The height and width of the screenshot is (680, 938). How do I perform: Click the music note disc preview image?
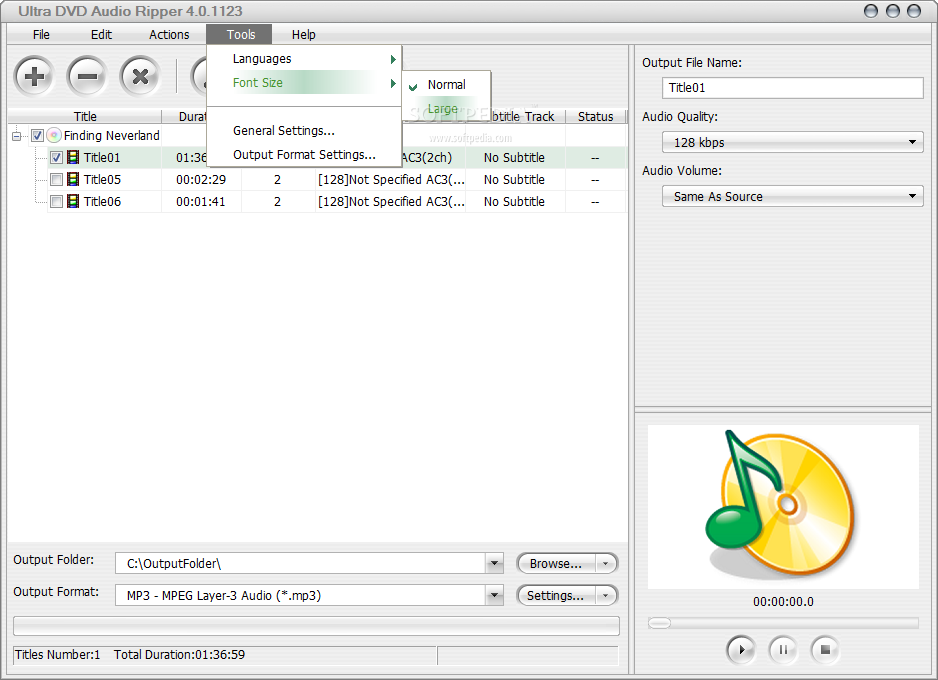[x=783, y=507]
